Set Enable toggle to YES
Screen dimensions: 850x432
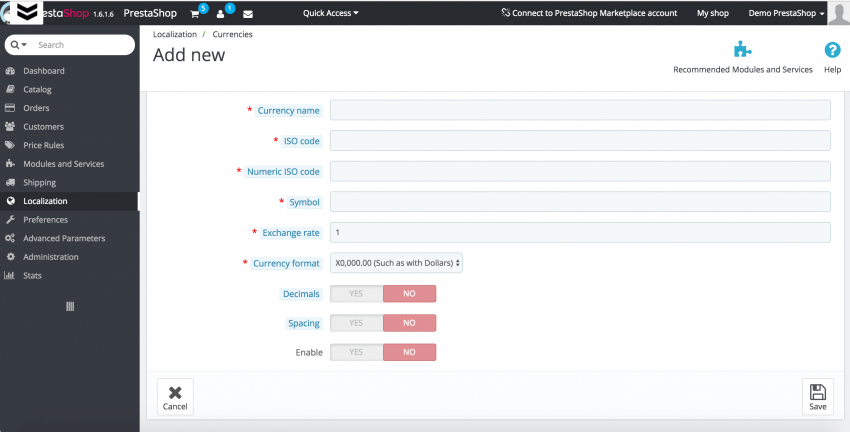click(356, 352)
